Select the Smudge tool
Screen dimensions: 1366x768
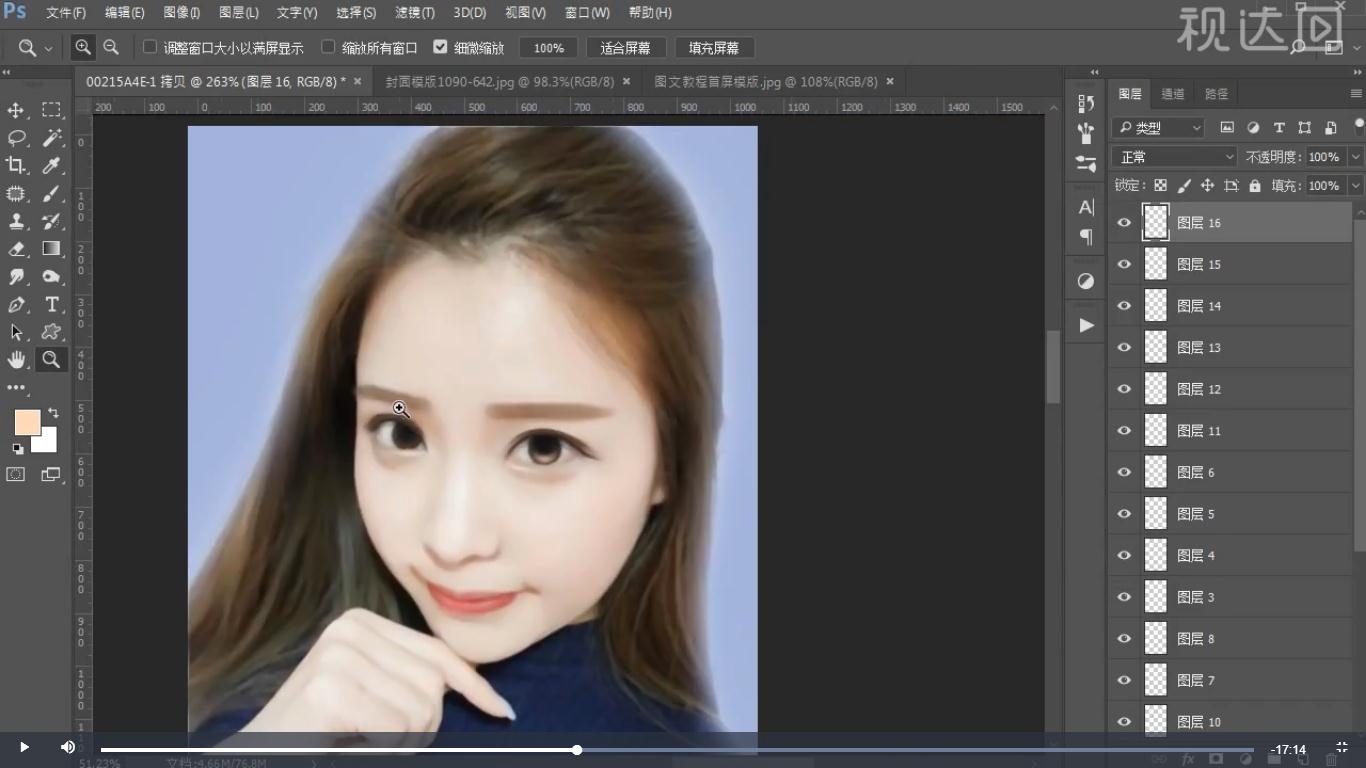point(16,277)
